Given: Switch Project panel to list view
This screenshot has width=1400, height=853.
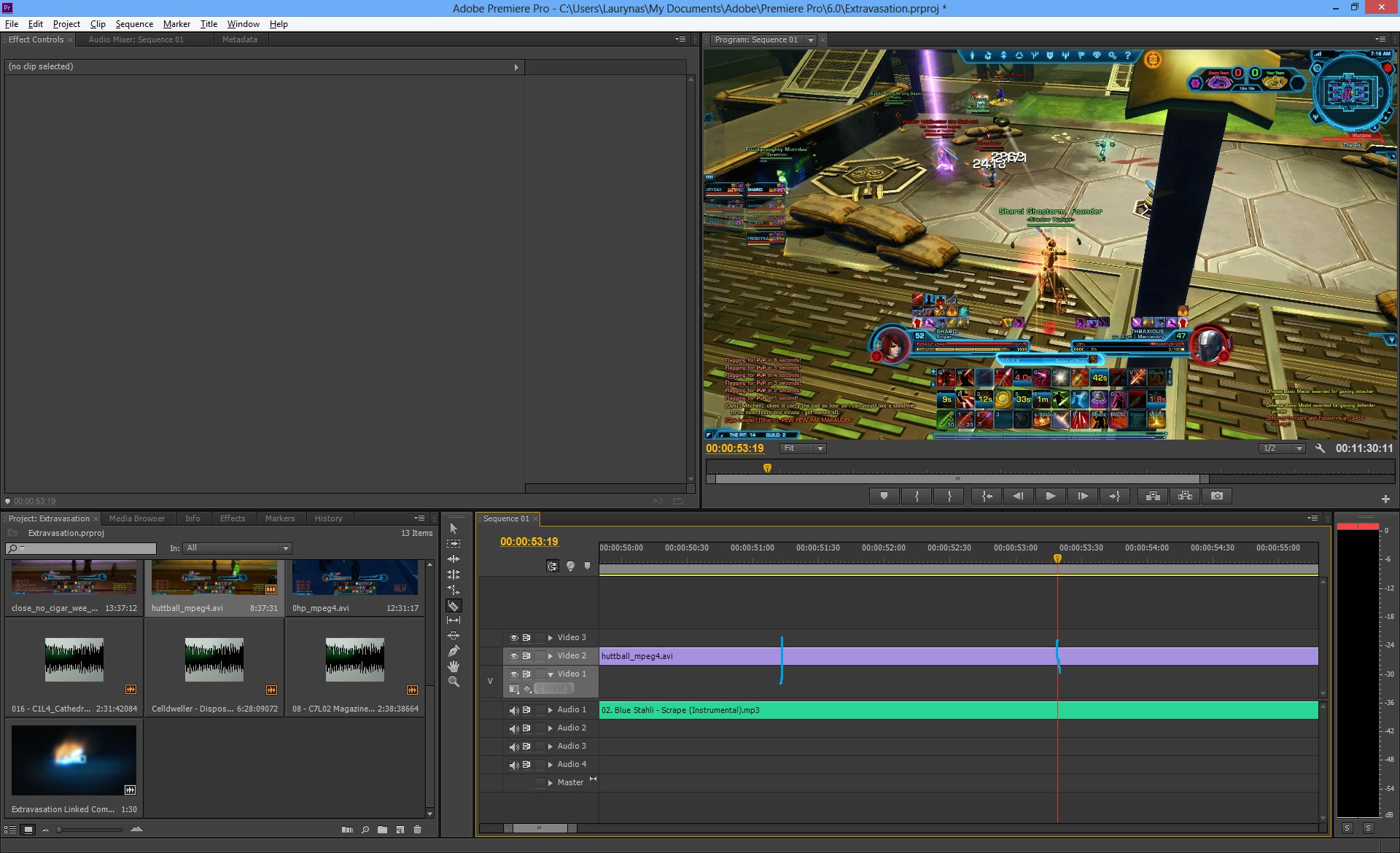Looking at the screenshot, I should click(x=10, y=830).
